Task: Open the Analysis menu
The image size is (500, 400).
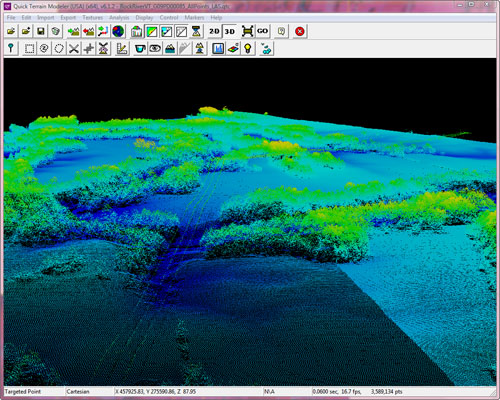Action: point(119,18)
